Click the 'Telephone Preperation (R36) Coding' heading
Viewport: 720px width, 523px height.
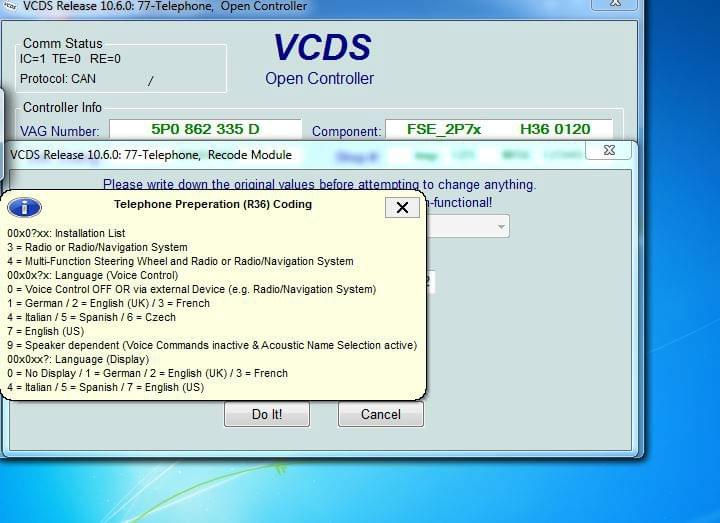[x=213, y=204]
